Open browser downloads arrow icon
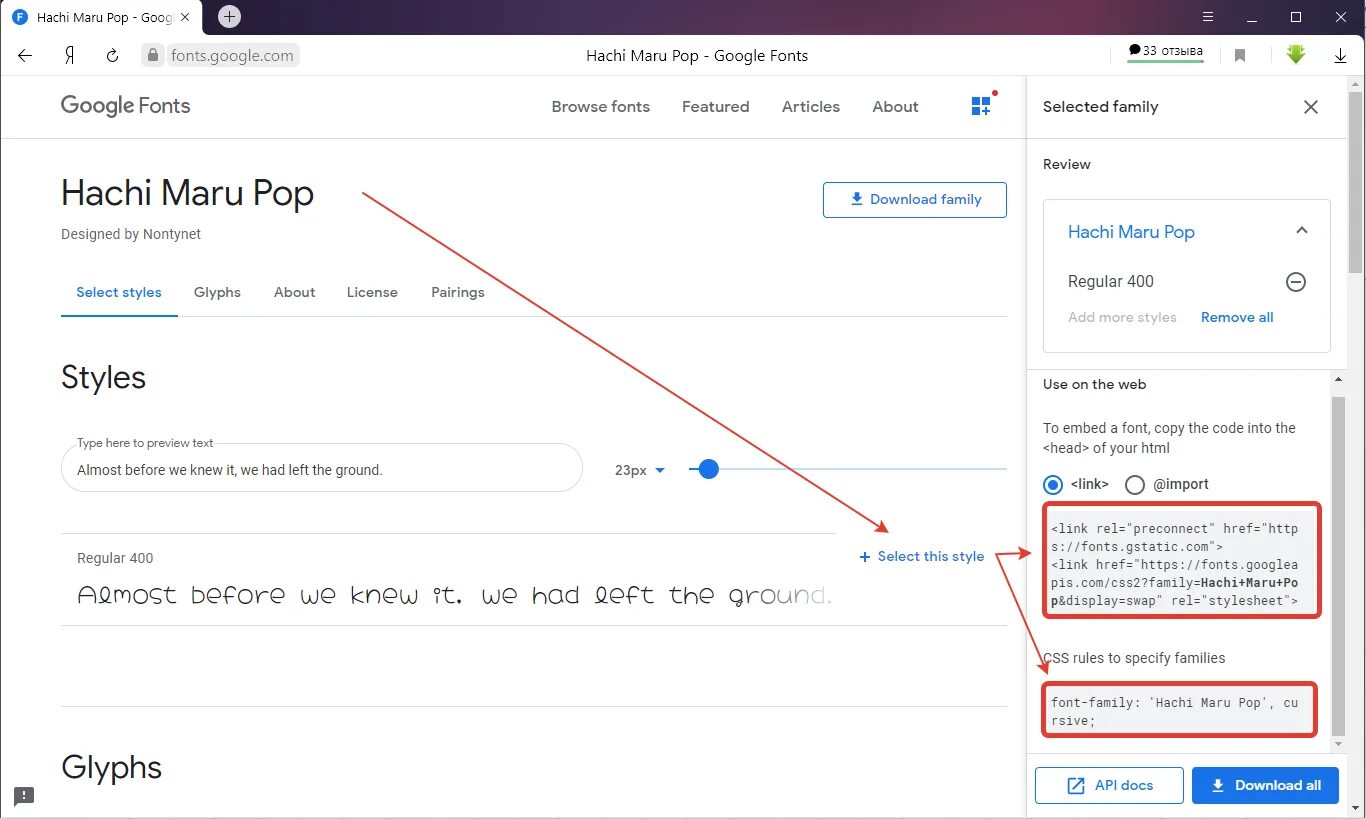The image size is (1366, 819). [x=1341, y=56]
